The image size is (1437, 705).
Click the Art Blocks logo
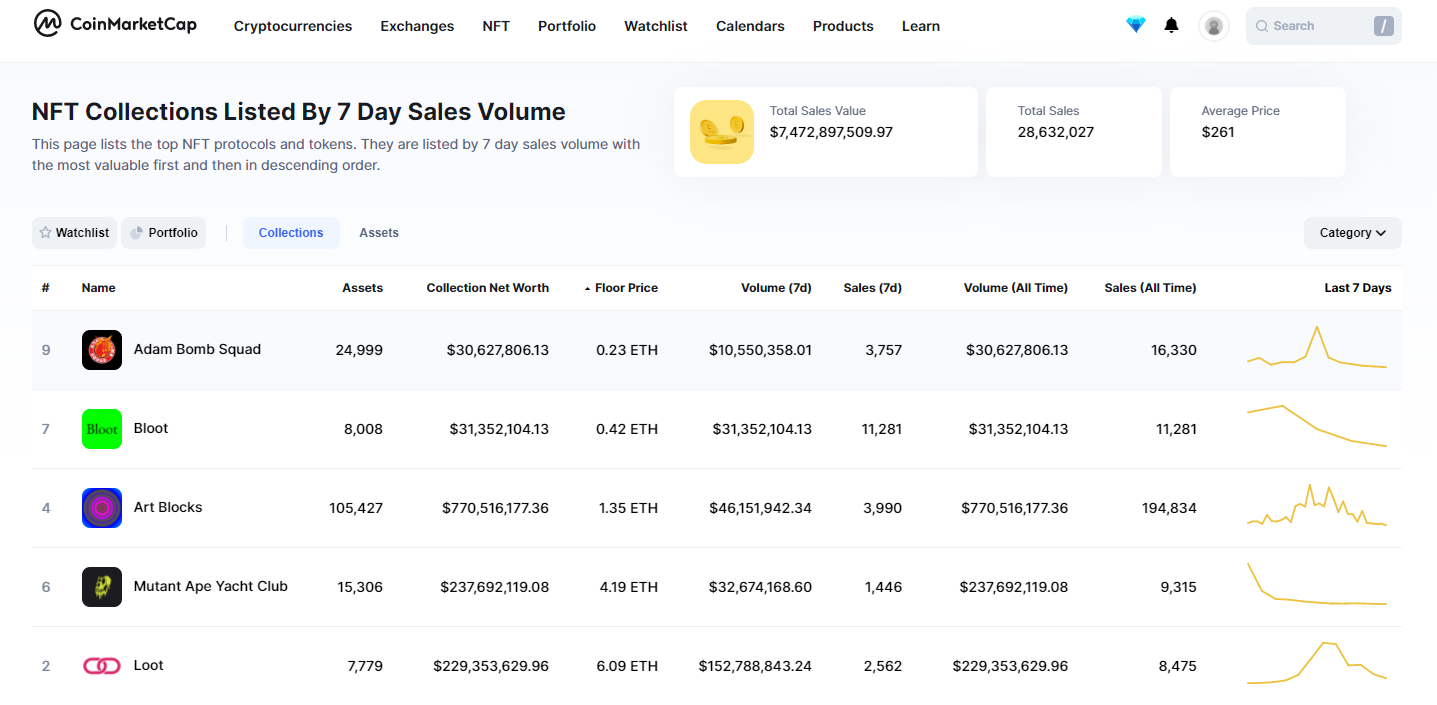click(x=102, y=508)
